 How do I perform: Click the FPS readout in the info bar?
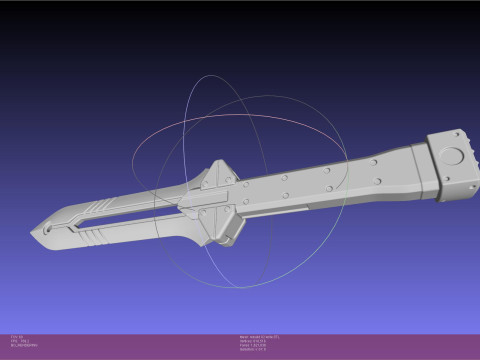(x=20, y=341)
